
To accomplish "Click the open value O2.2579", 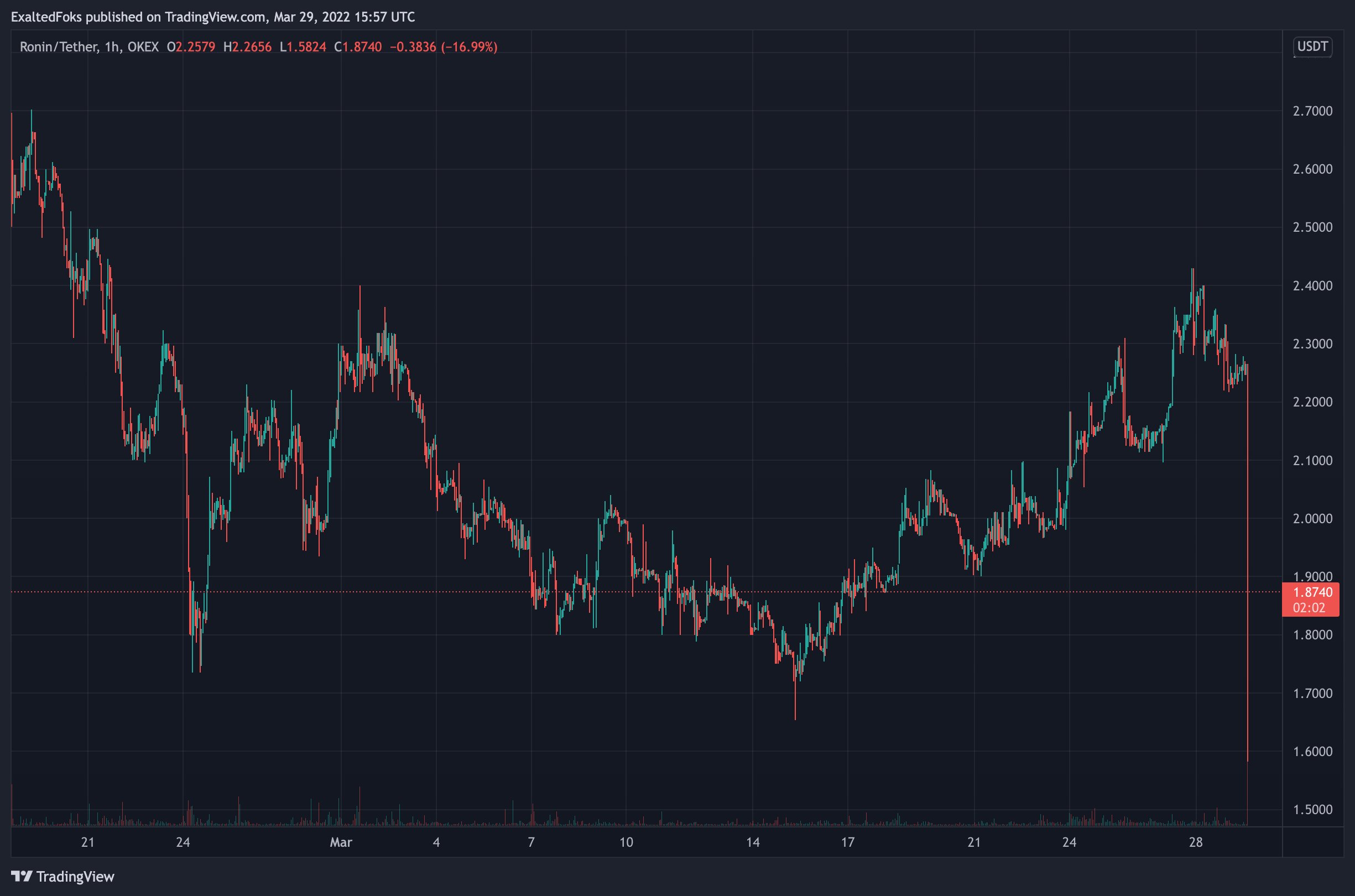I will (191, 47).
